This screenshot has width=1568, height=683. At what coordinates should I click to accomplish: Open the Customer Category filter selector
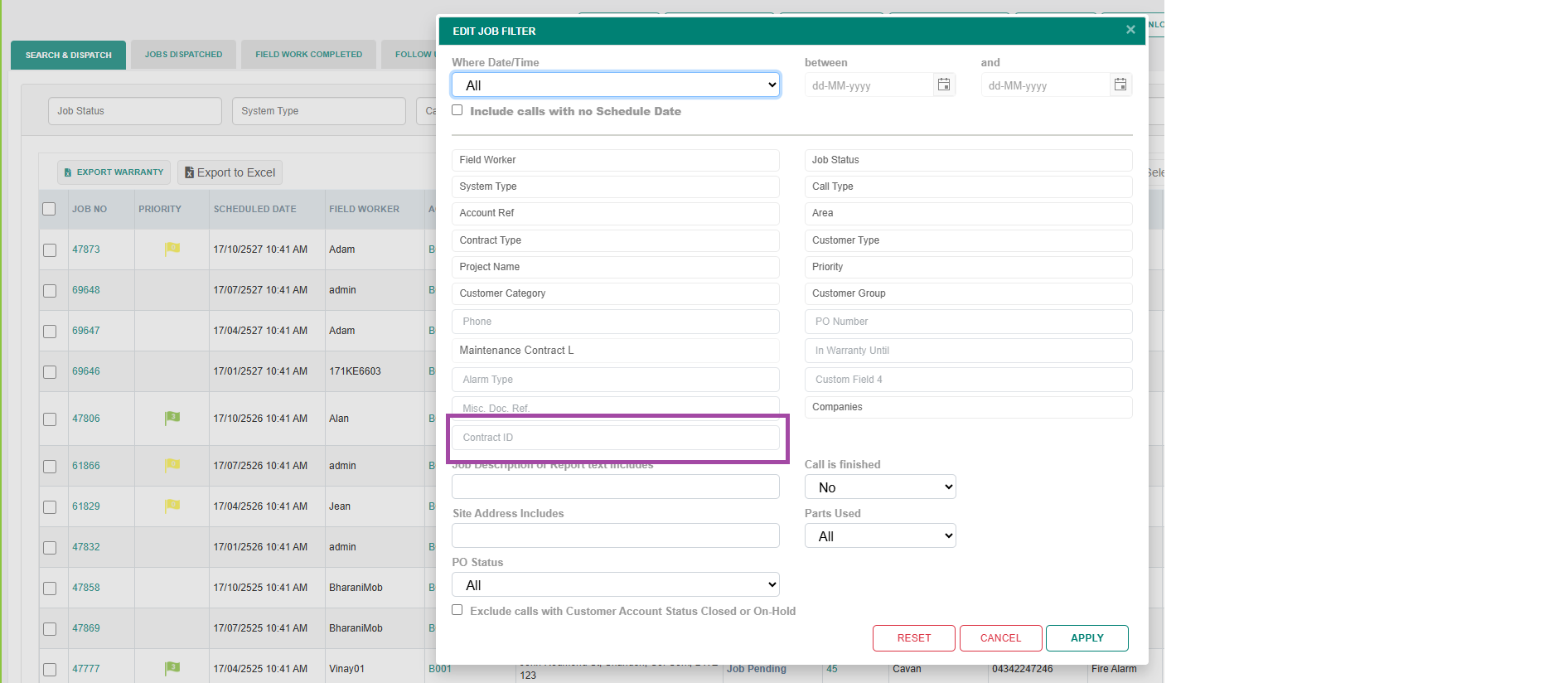pyautogui.click(x=616, y=293)
